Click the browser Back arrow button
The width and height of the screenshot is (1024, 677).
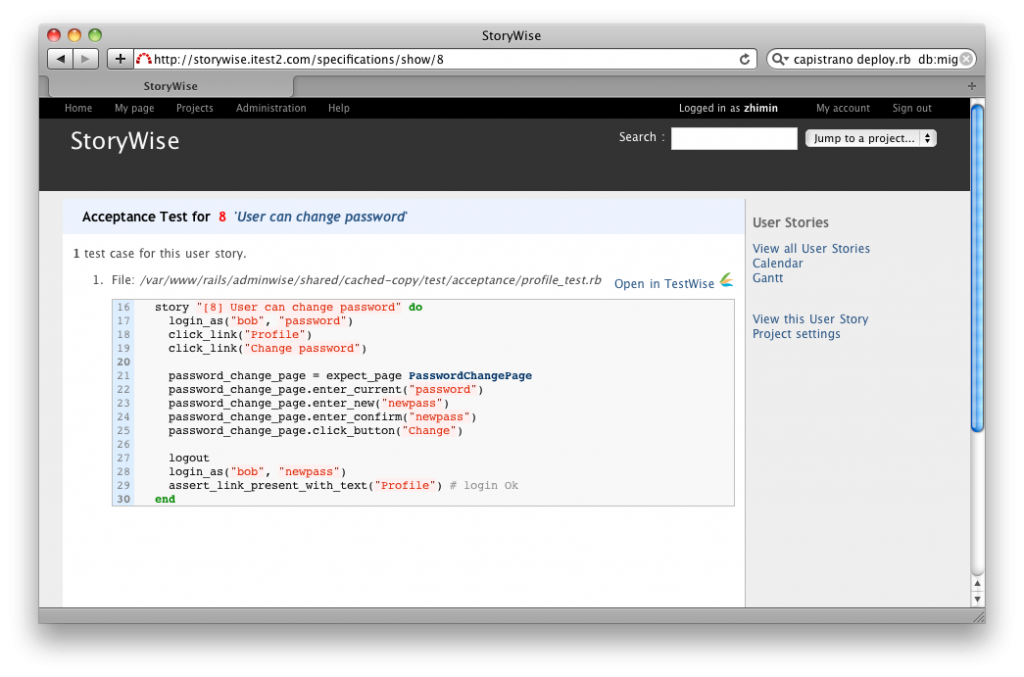point(60,59)
